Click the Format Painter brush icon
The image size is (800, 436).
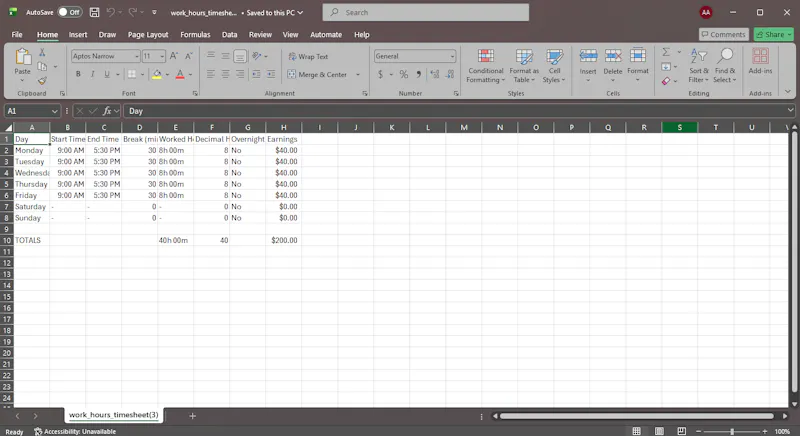click(42, 81)
